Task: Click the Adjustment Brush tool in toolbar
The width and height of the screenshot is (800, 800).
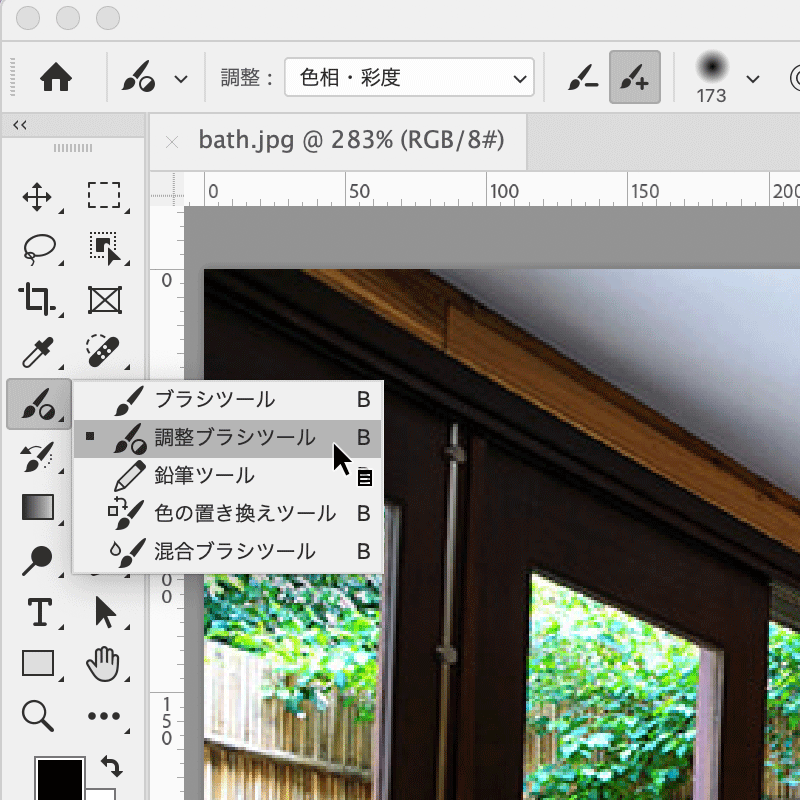Action: tap(39, 404)
